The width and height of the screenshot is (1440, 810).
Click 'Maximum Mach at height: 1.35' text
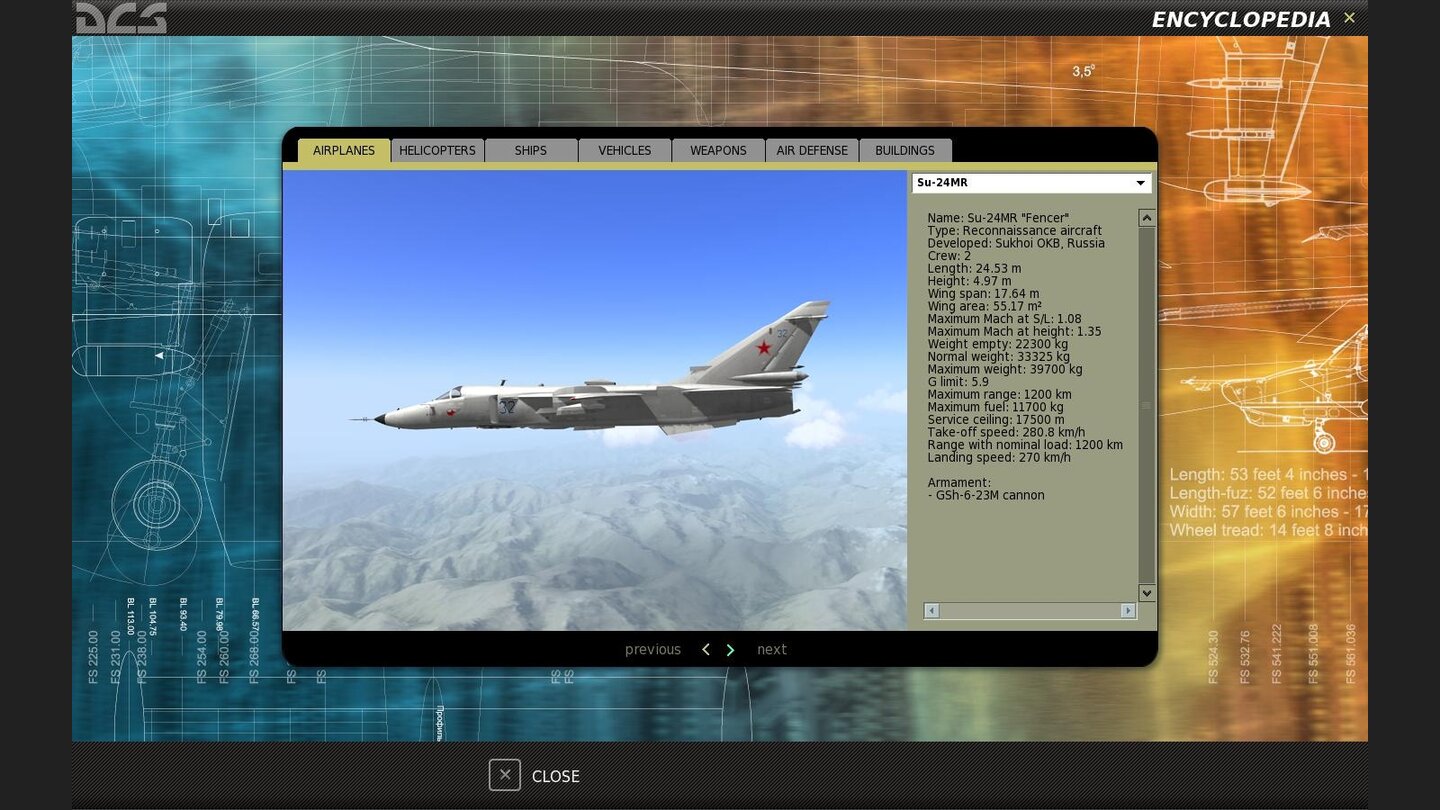(x=1014, y=332)
